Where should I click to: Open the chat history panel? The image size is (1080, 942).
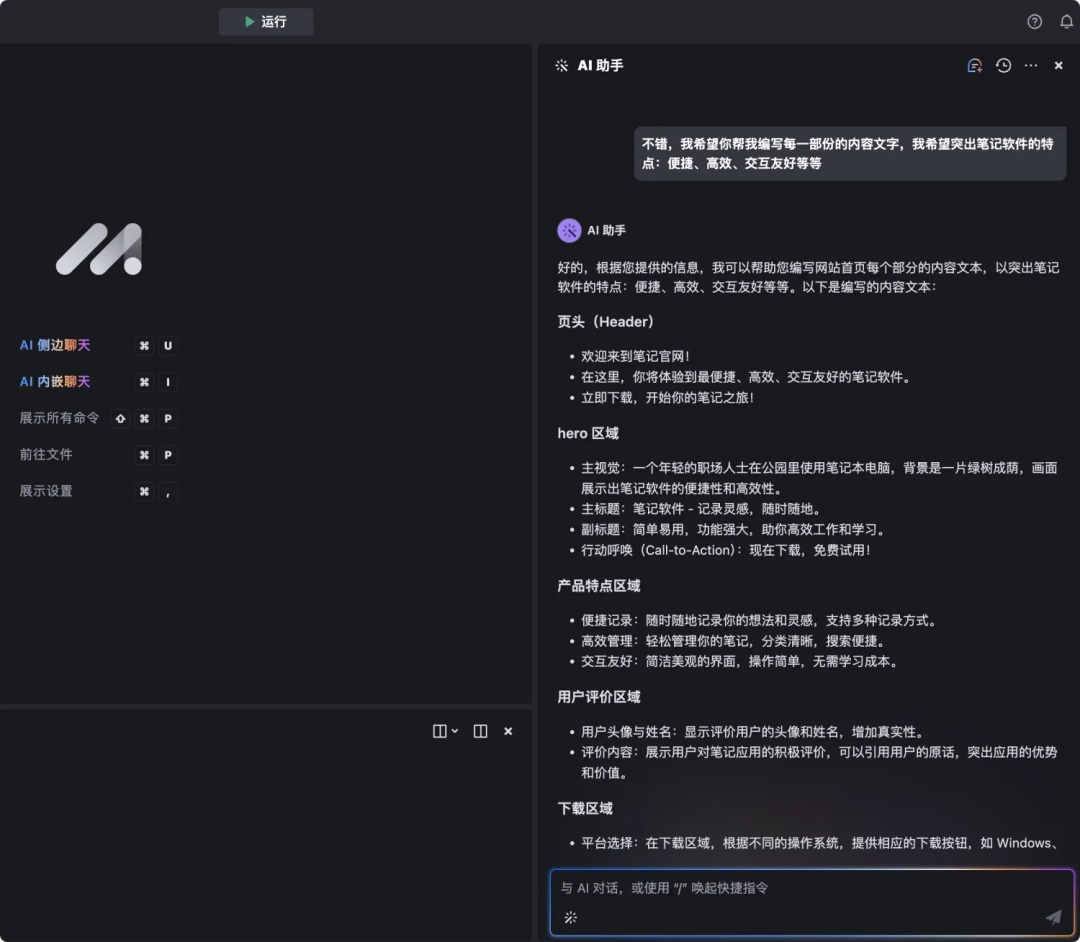(1003, 65)
